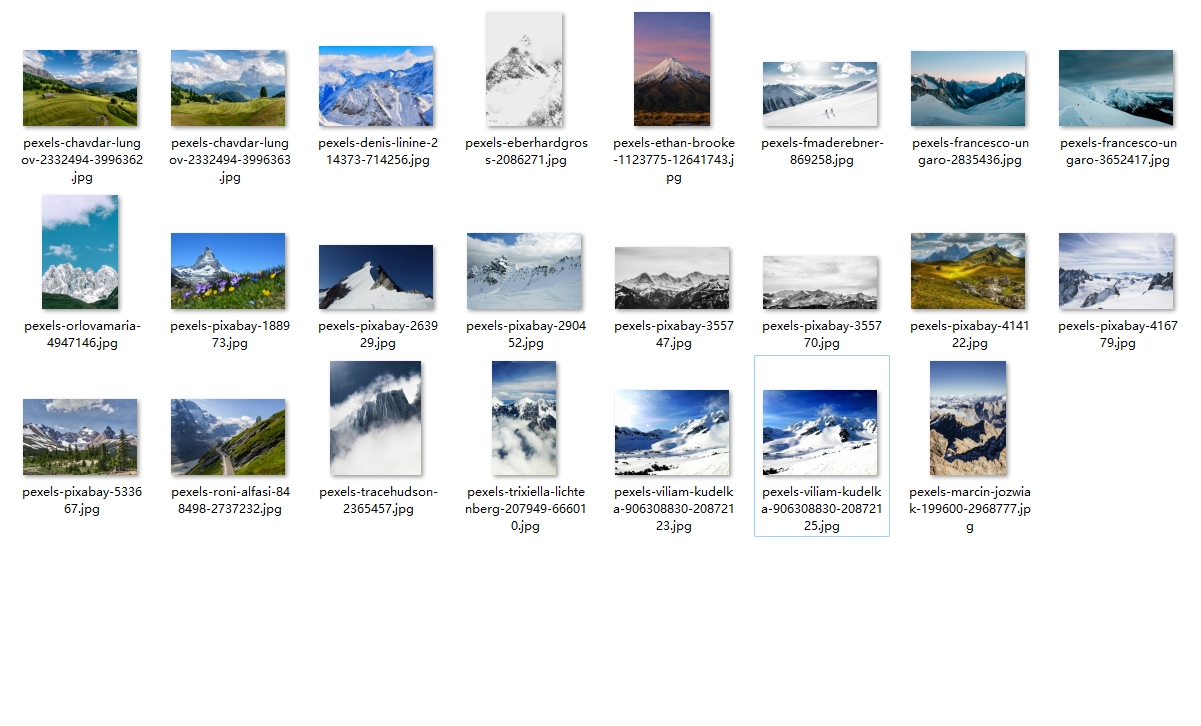Click the pexels-fmaderebner-869258 skiers photo
The width and height of the screenshot is (1201, 726).
(820, 94)
